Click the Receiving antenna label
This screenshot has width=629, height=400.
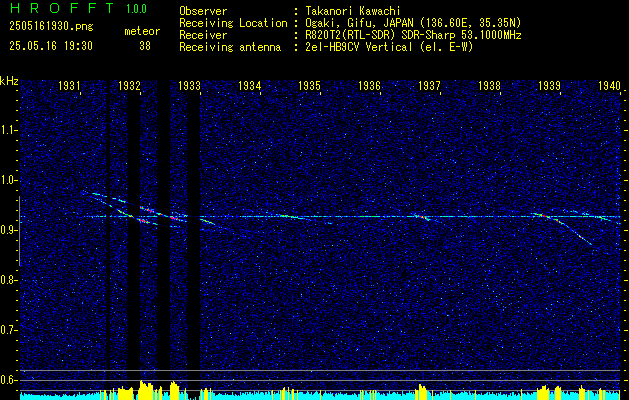pos(230,47)
